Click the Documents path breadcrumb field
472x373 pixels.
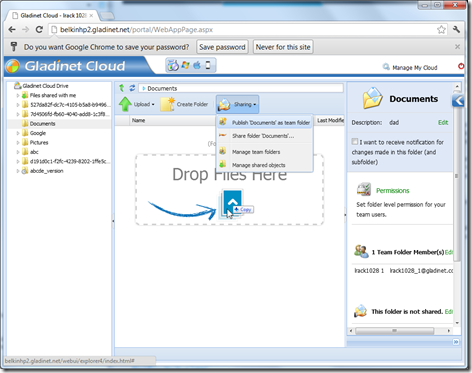pyautogui.click(x=241, y=88)
